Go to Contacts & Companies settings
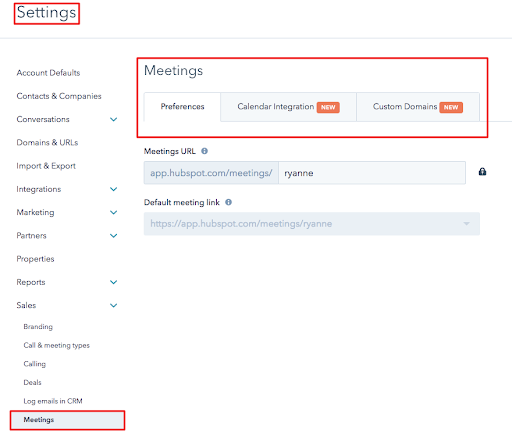 click(59, 96)
